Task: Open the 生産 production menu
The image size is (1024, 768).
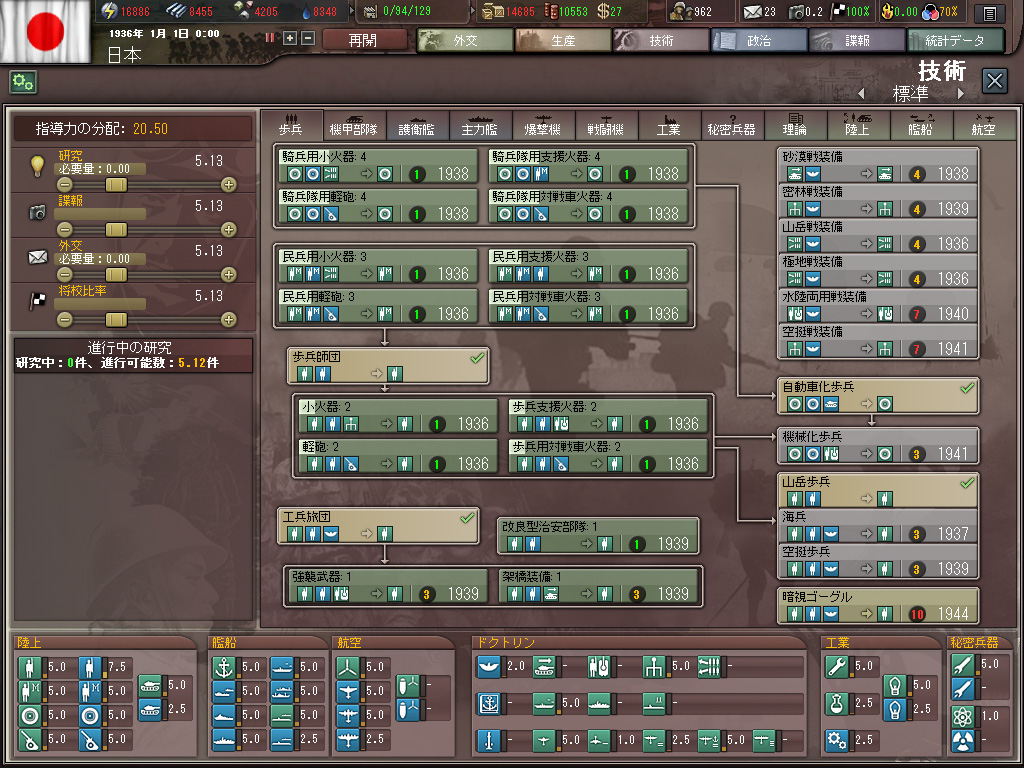Action: pos(563,41)
